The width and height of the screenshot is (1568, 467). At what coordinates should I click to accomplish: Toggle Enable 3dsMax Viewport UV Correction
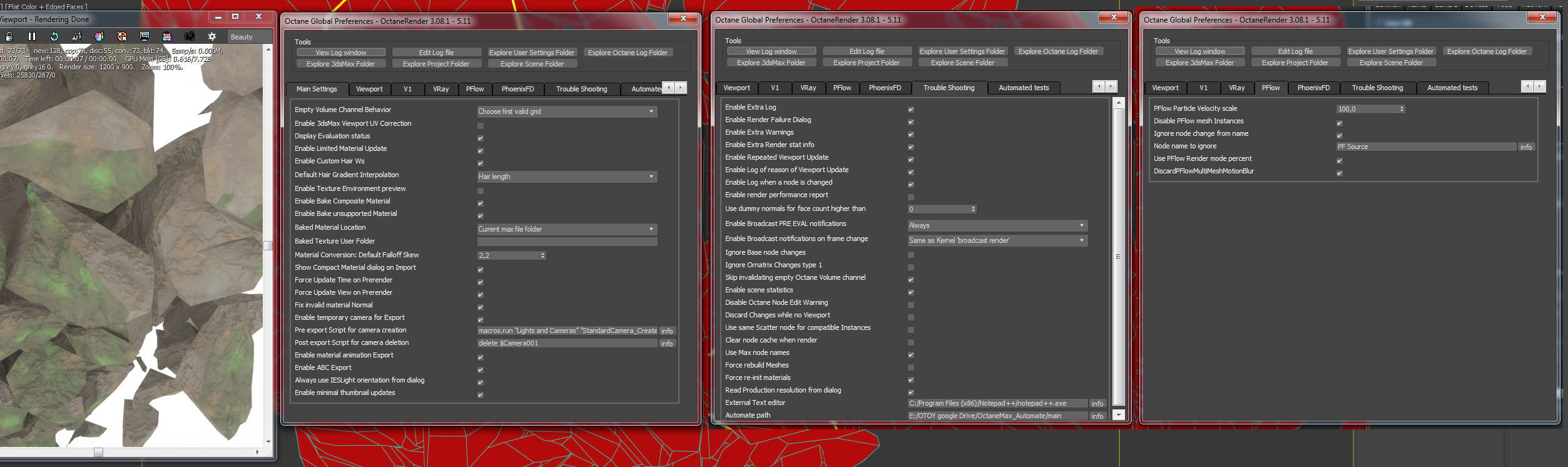481,125
